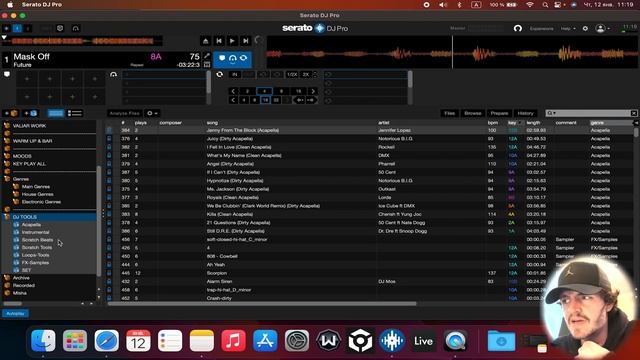Open the search field magnifier dropdown
The width and height of the screenshot is (640, 360).
tap(551, 113)
